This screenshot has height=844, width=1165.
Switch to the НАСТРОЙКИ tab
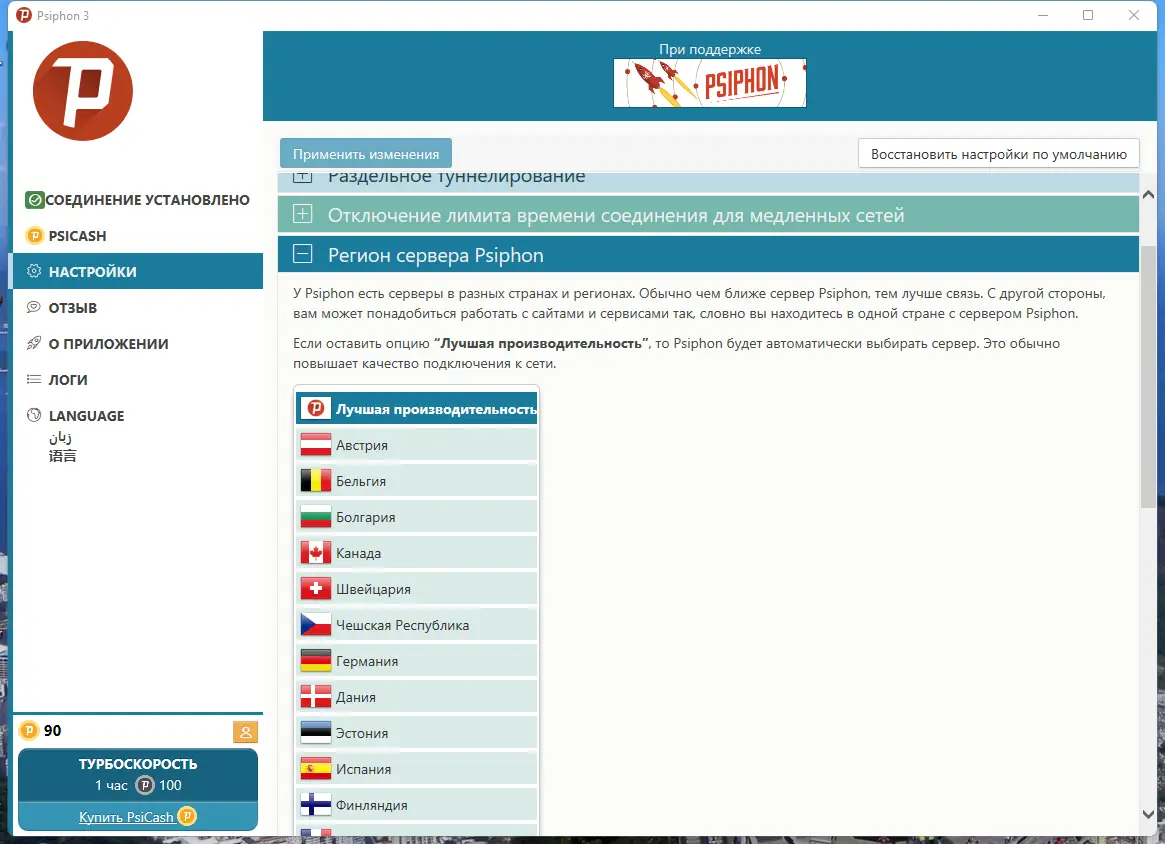tap(138, 271)
